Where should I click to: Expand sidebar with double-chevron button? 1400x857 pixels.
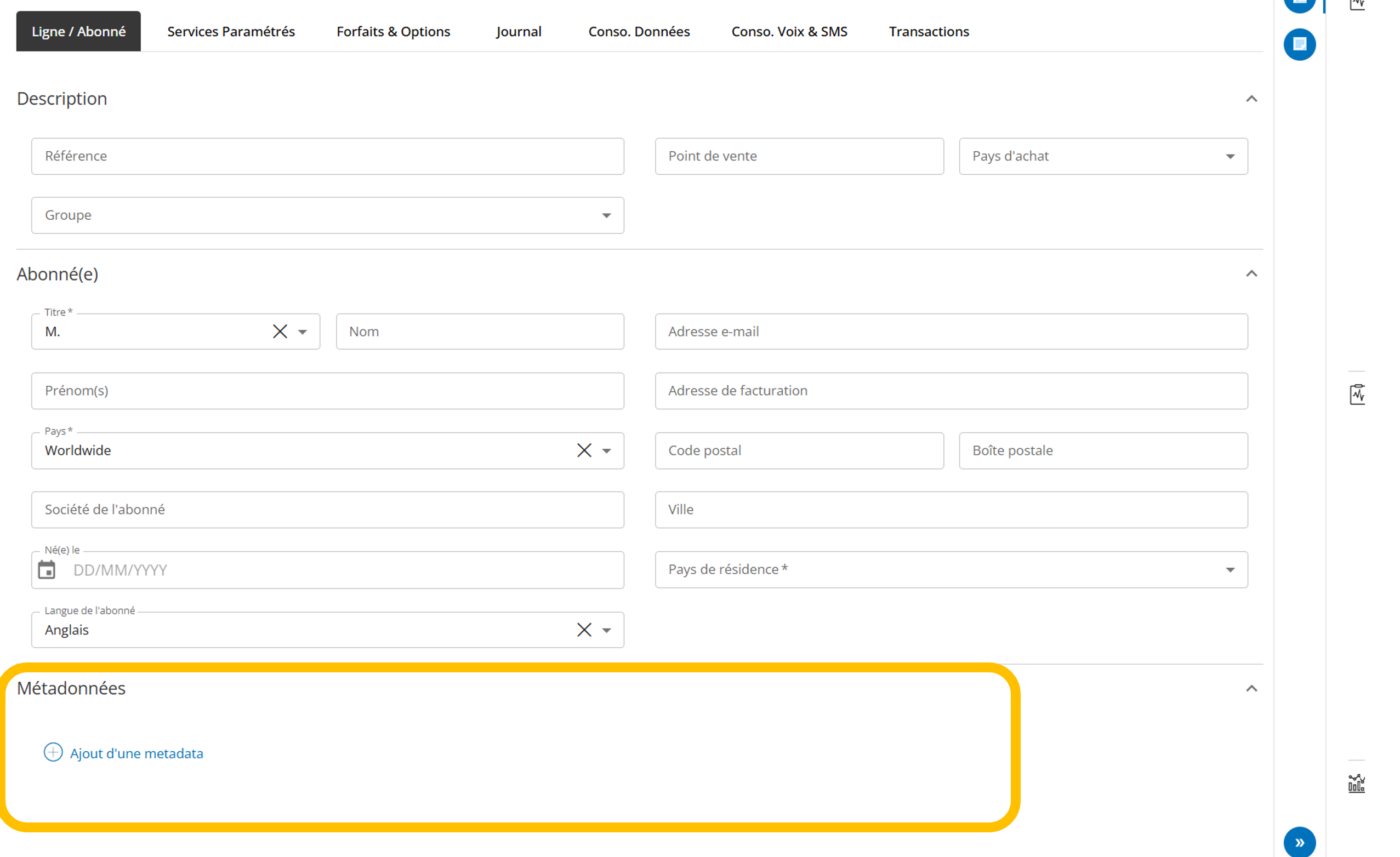[x=1300, y=842]
